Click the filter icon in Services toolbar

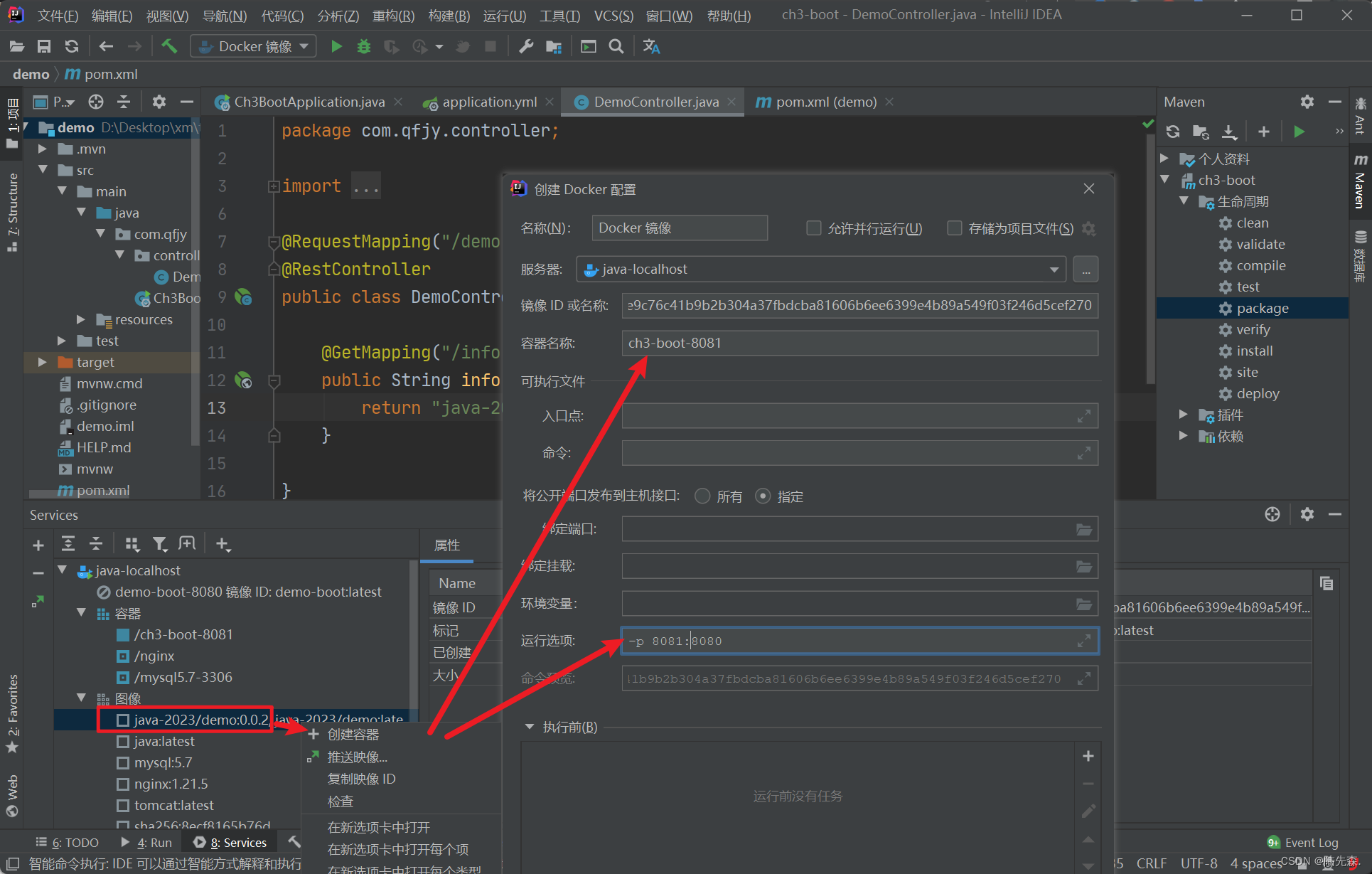click(x=160, y=544)
